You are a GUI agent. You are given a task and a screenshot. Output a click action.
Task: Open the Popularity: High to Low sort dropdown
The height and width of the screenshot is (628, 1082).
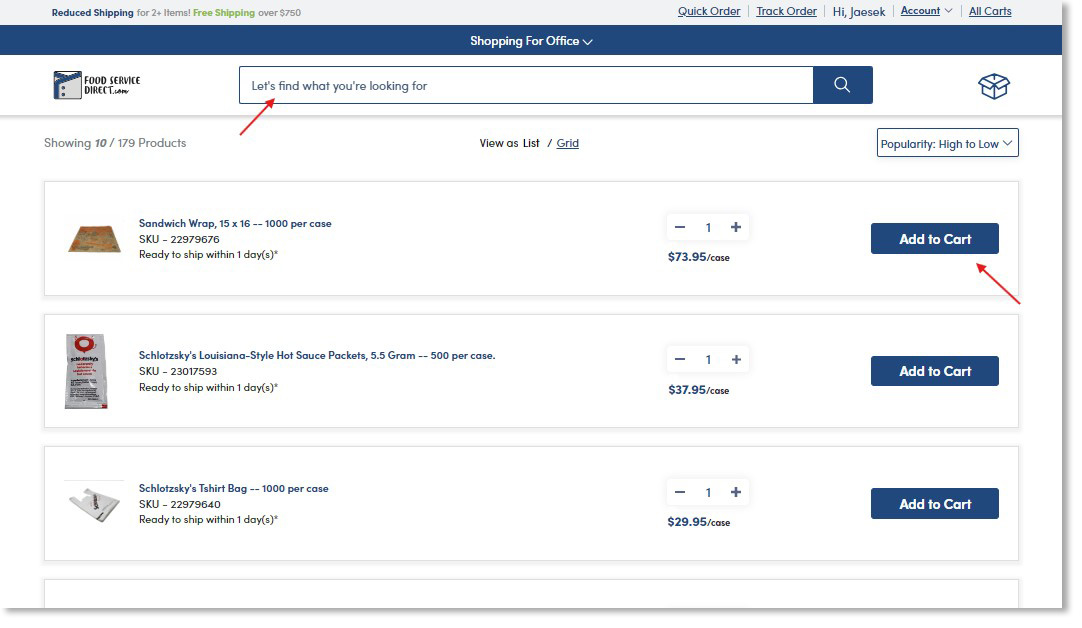947,144
